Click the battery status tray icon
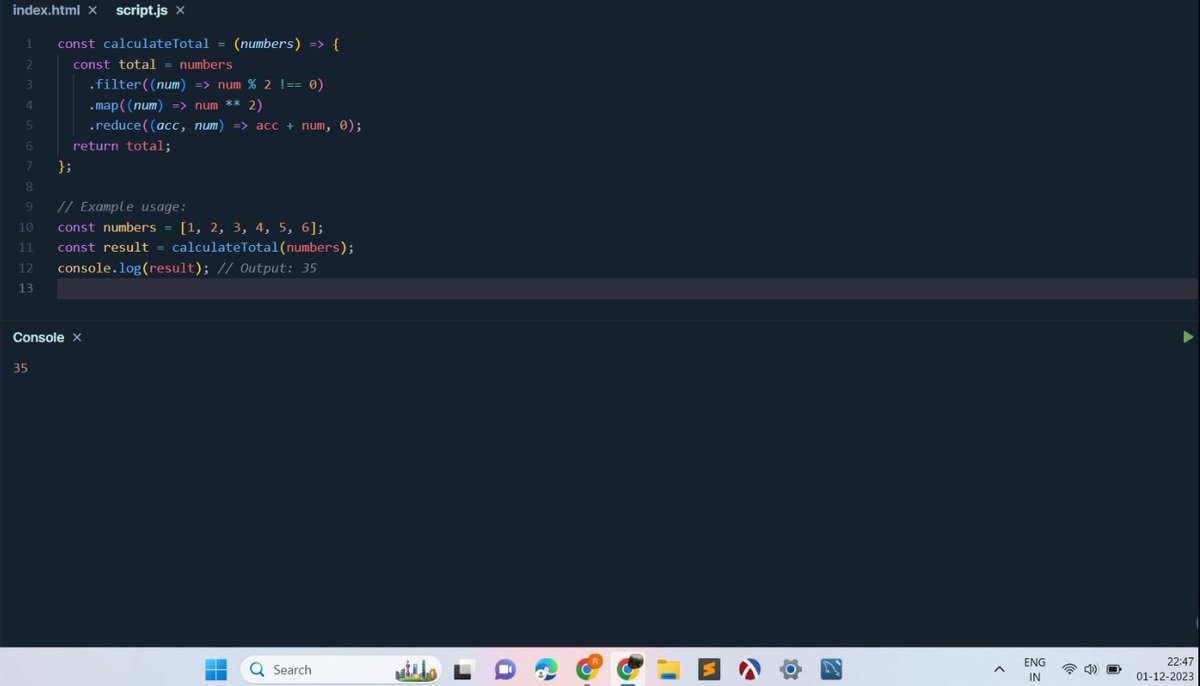This screenshot has height=686, width=1200. (x=1114, y=669)
